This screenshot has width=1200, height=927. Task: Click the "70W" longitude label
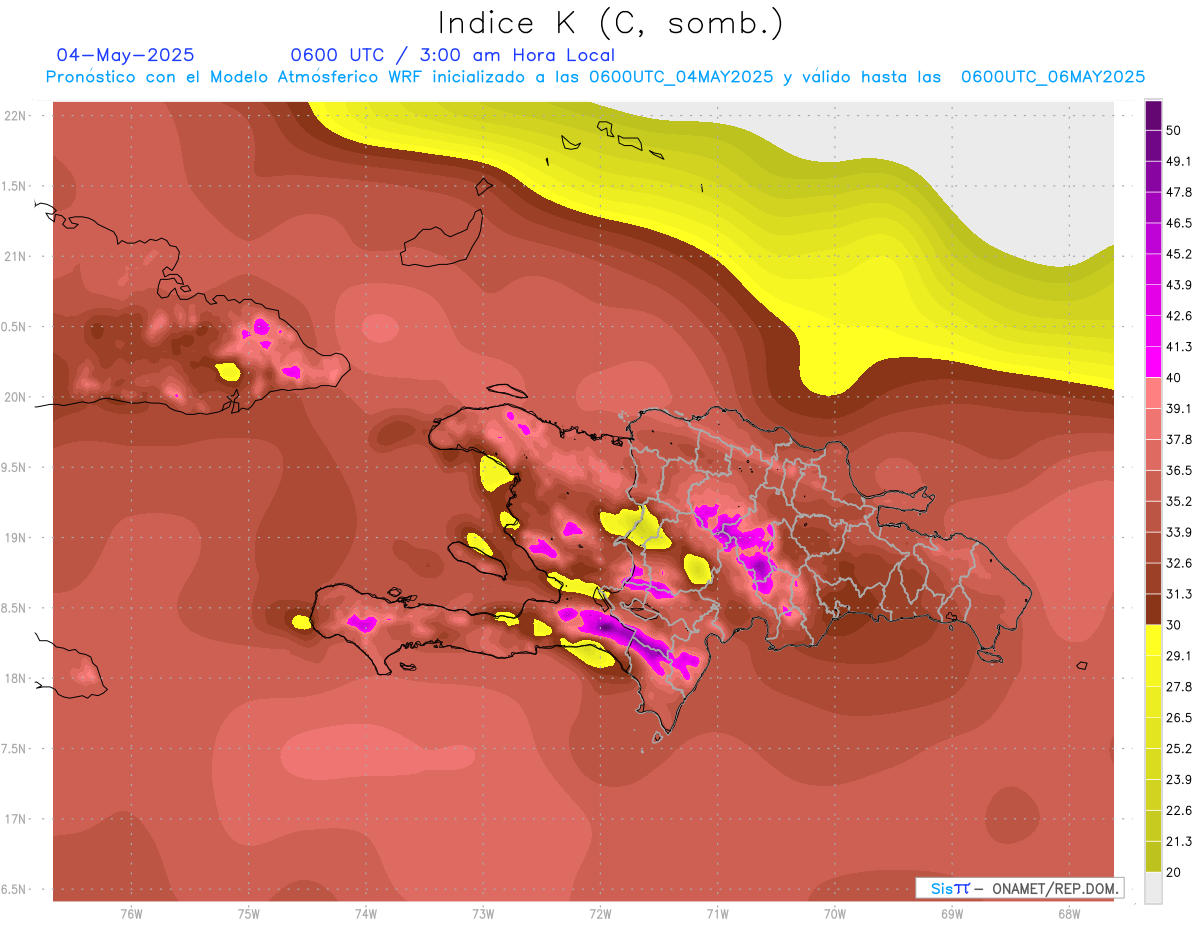834,913
